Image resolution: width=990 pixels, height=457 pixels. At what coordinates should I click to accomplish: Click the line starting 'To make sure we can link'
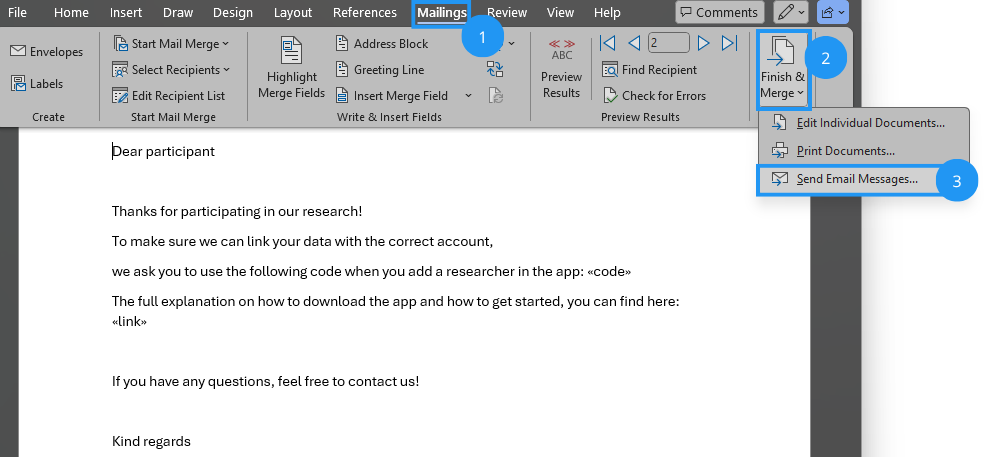pos(302,241)
